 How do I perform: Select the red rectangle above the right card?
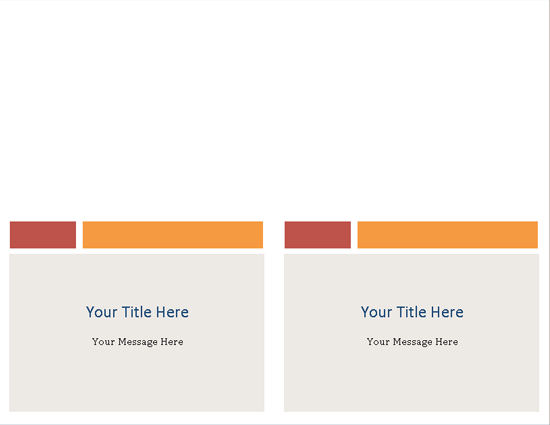(318, 235)
